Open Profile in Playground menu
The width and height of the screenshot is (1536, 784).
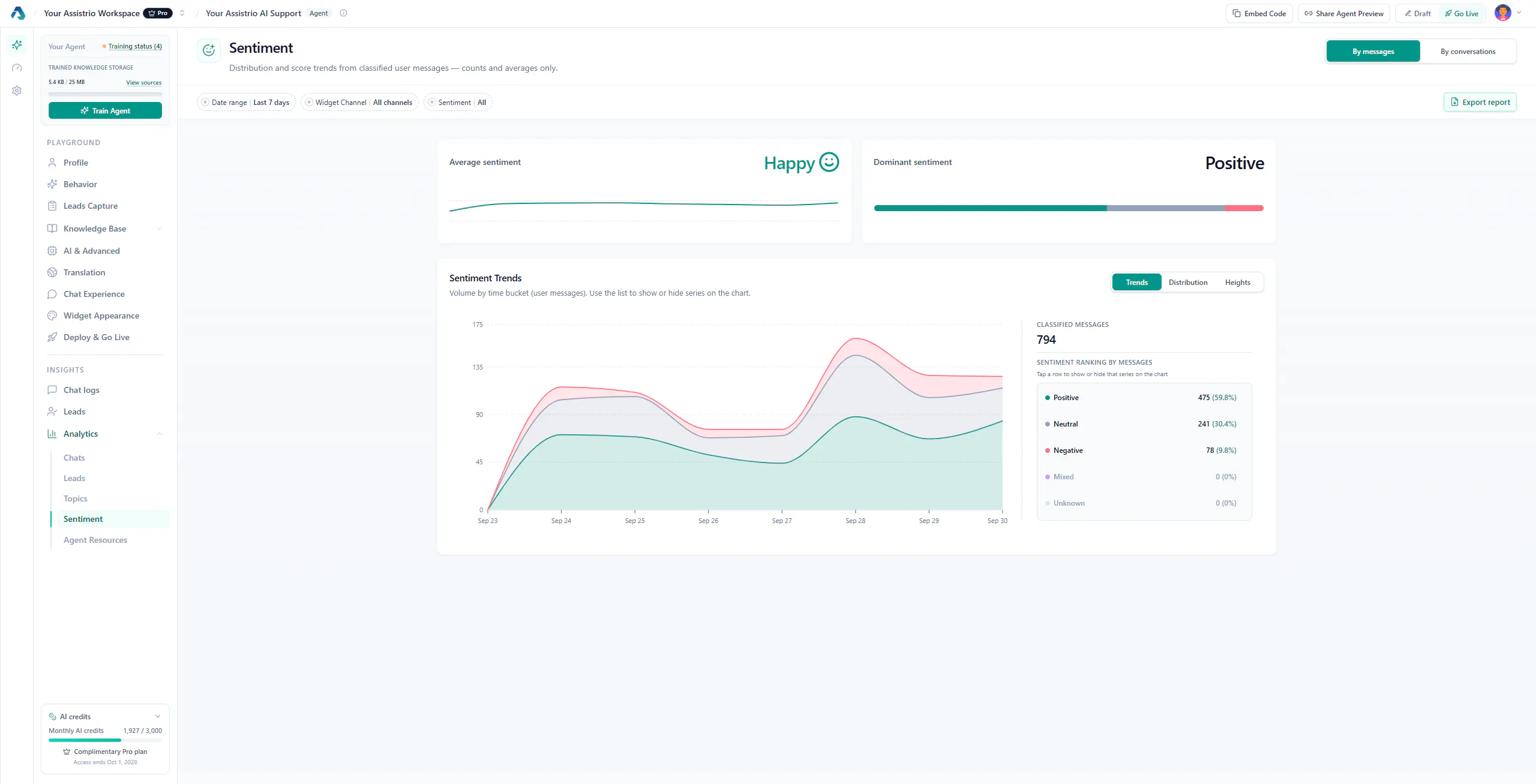[105, 163]
